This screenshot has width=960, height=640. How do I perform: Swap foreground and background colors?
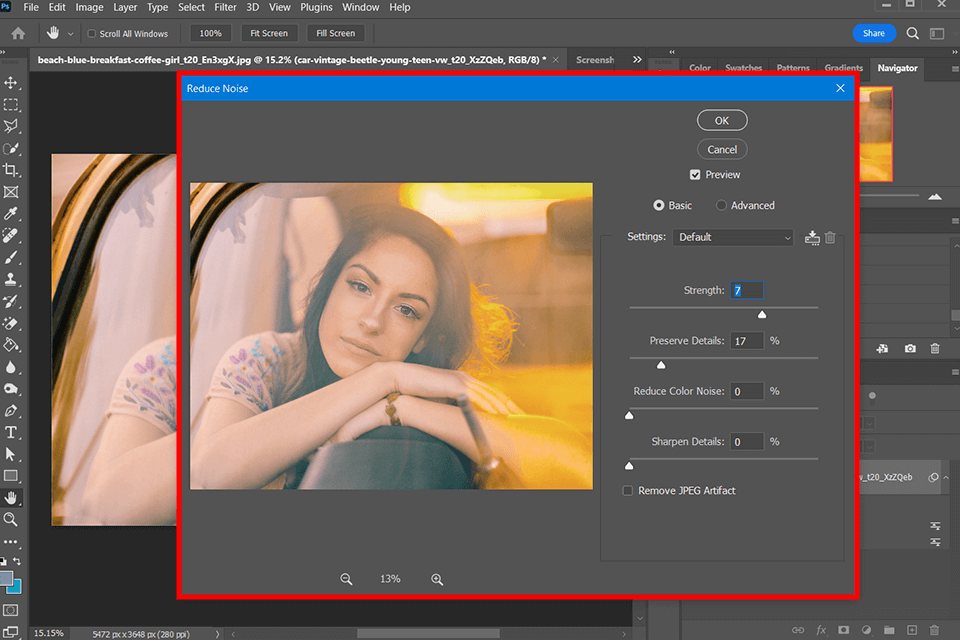17,561
